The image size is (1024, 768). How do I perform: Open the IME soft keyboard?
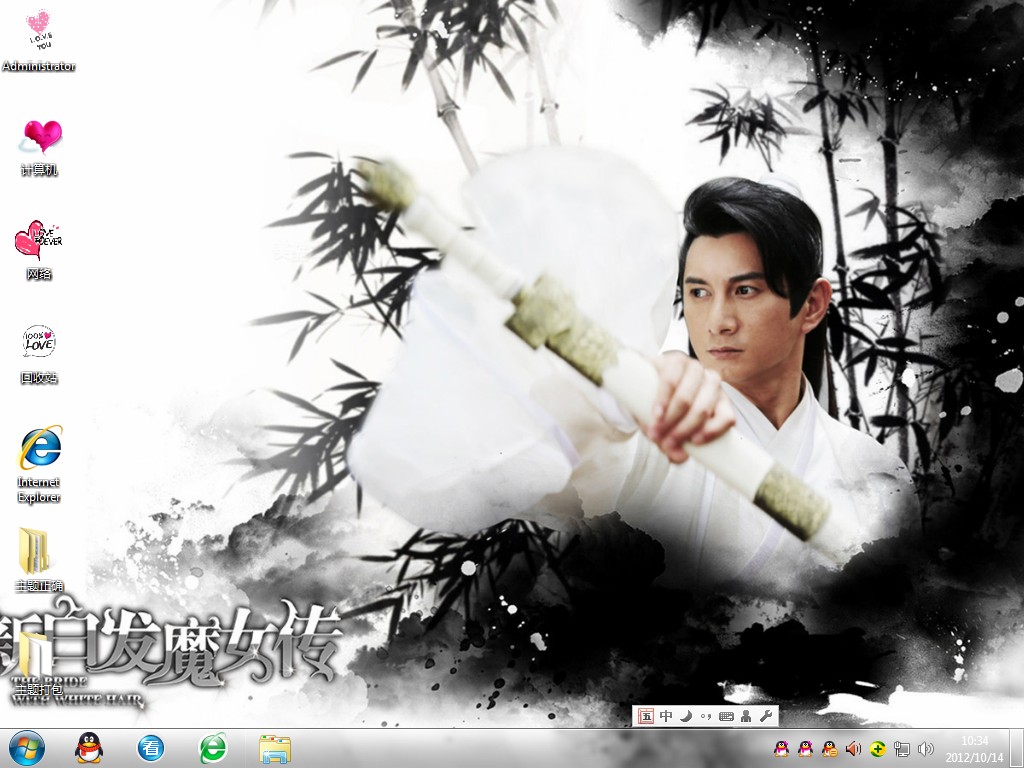[726, 716]
